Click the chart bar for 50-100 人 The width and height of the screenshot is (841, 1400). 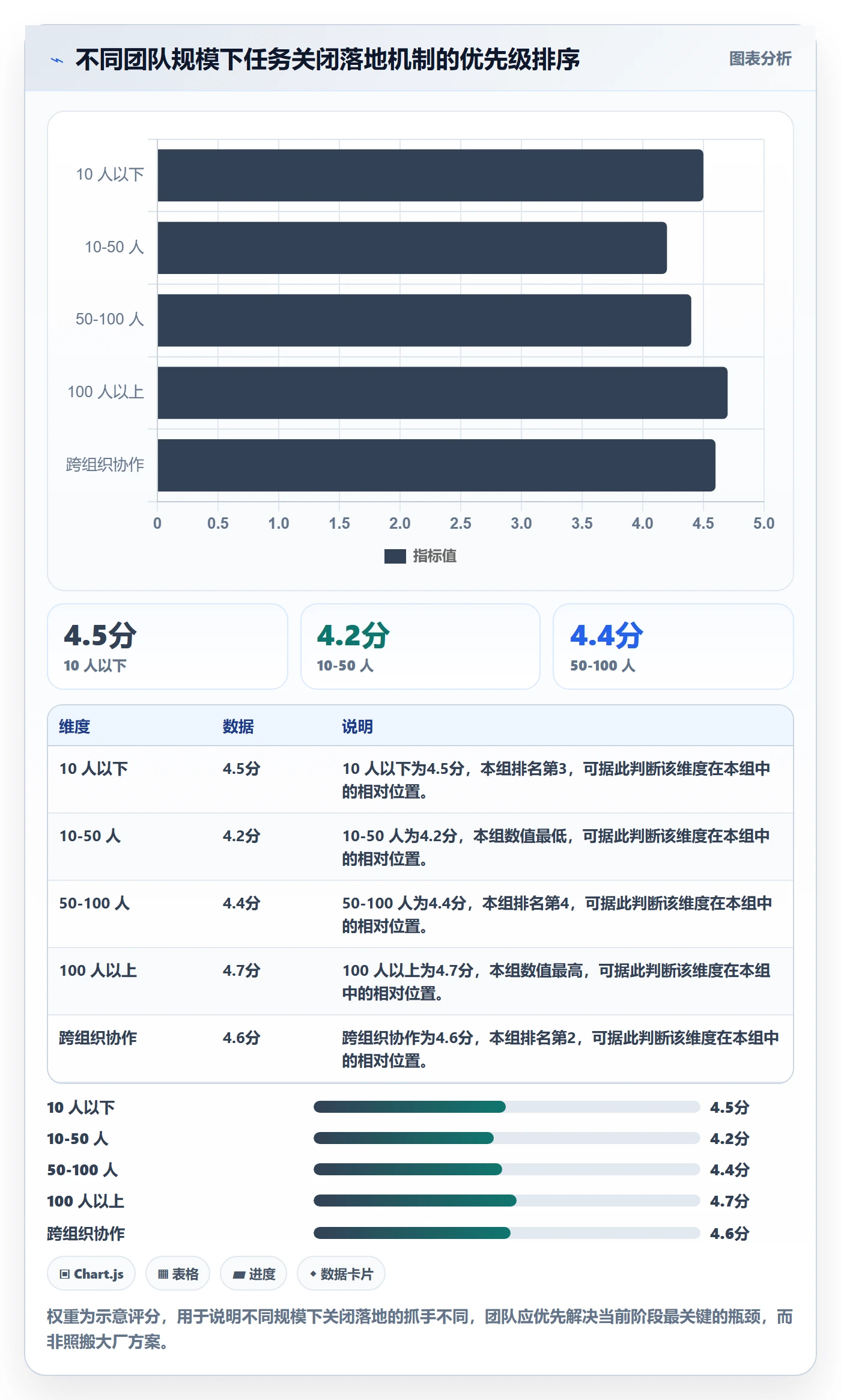(x=424, y=320)
